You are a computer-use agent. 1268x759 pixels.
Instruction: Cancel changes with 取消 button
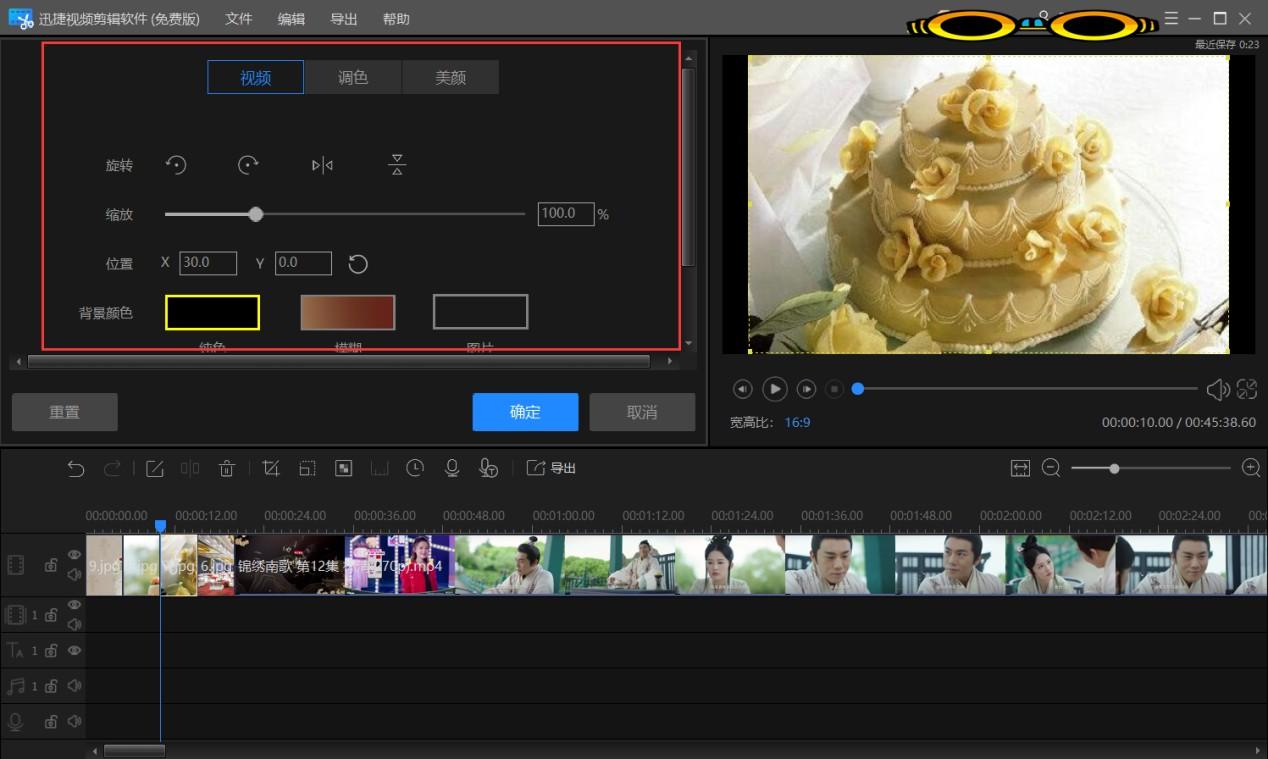pos(642,412)
